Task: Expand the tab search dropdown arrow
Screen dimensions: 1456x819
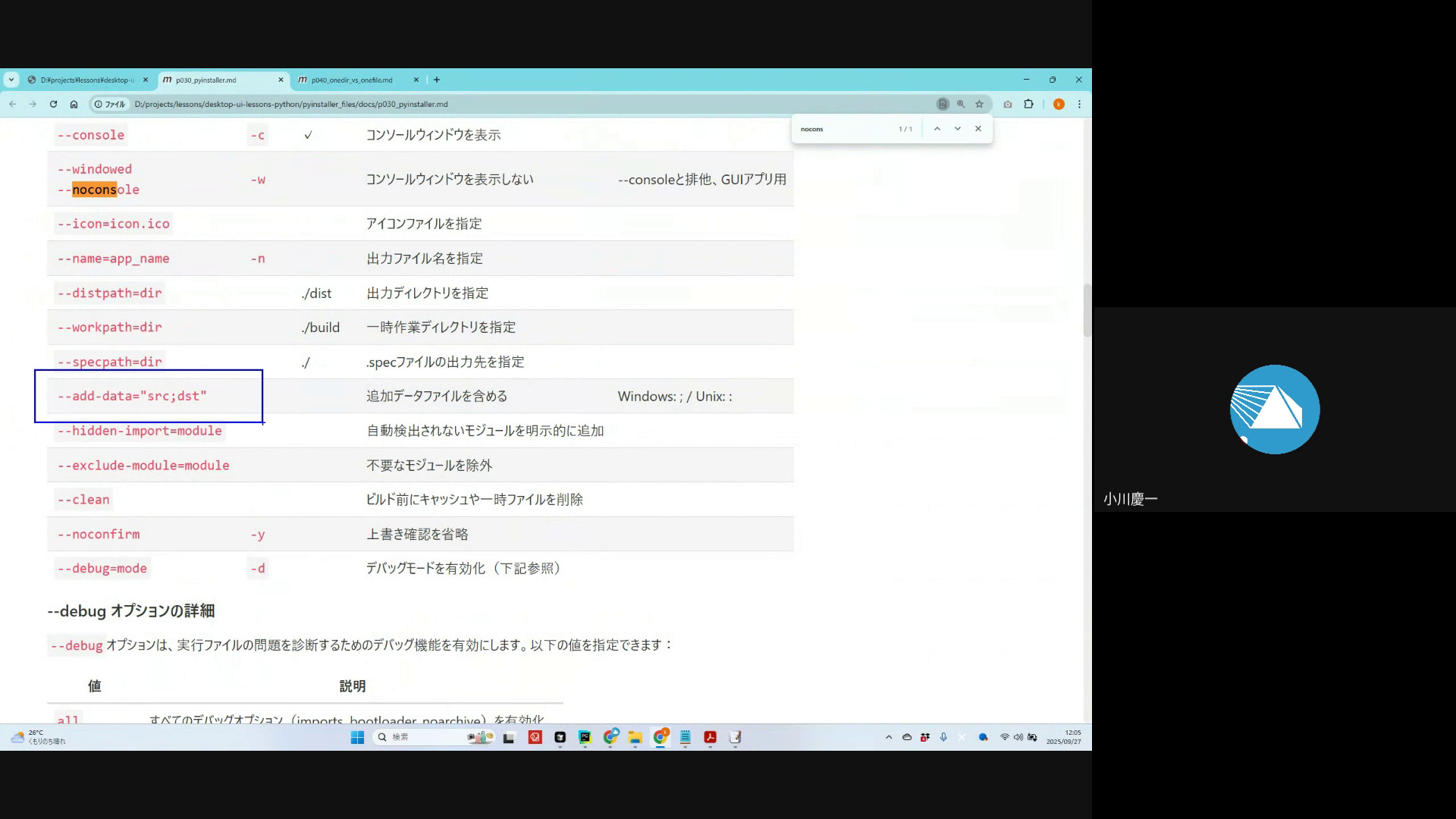Action: [11, 80]
